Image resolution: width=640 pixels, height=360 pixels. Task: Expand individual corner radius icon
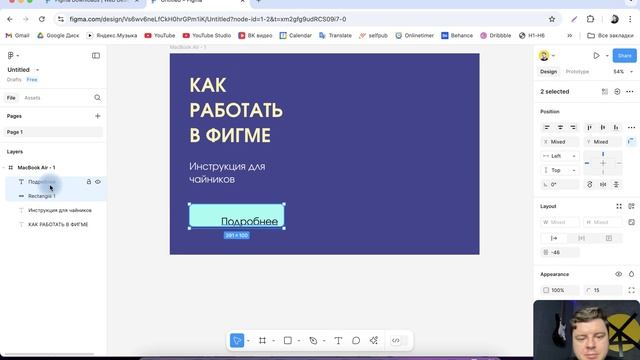(x=631, y=290)
